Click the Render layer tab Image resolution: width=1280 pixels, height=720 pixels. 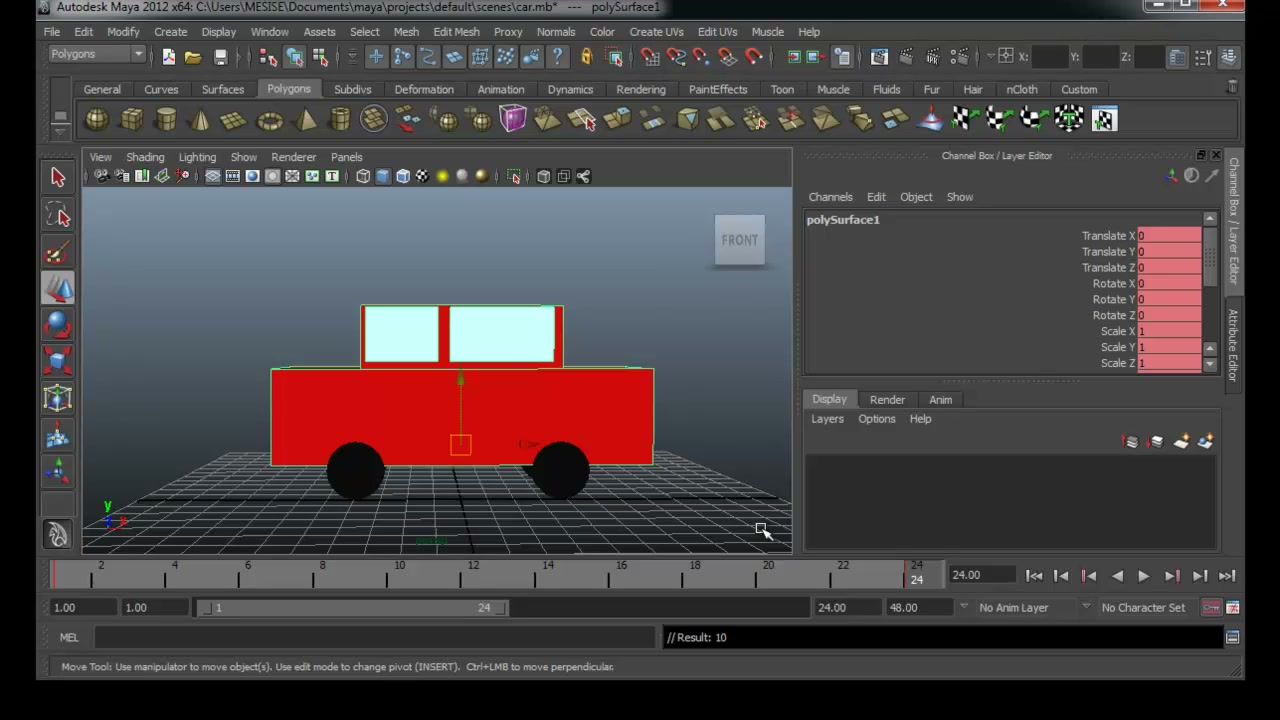(887, 399)
